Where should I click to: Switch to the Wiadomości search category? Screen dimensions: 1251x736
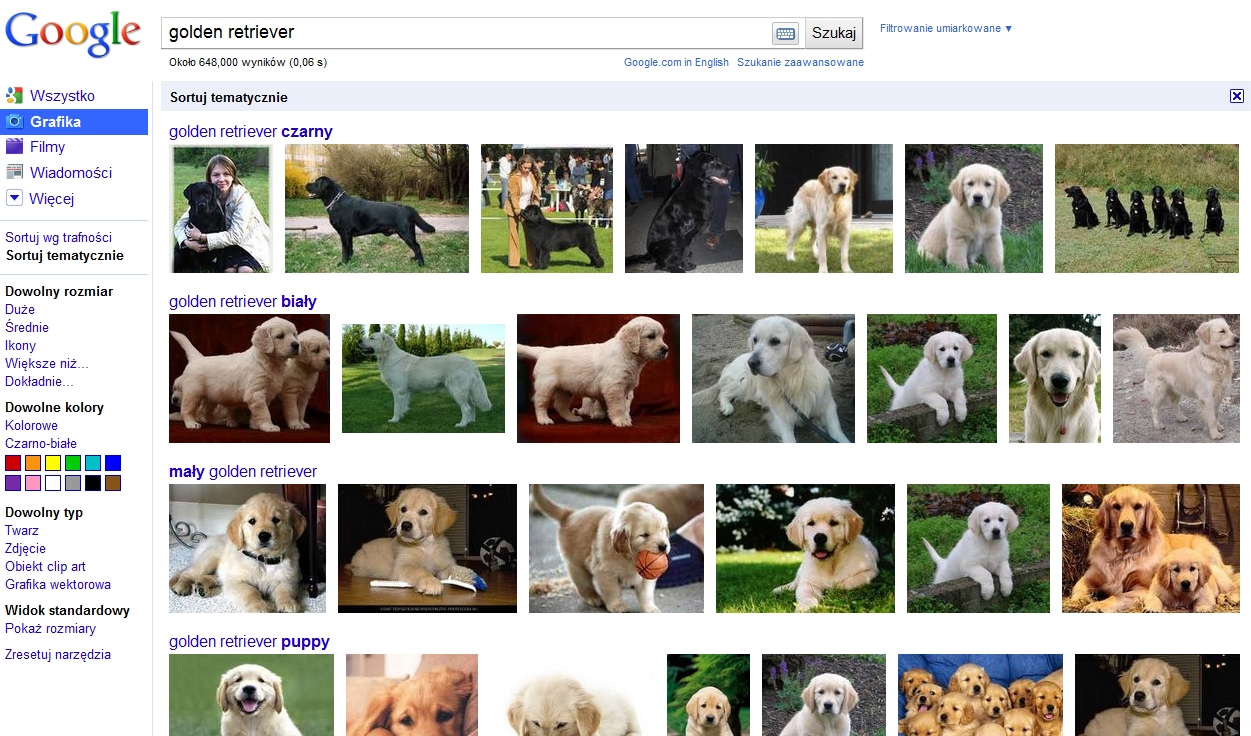point(71,172)
